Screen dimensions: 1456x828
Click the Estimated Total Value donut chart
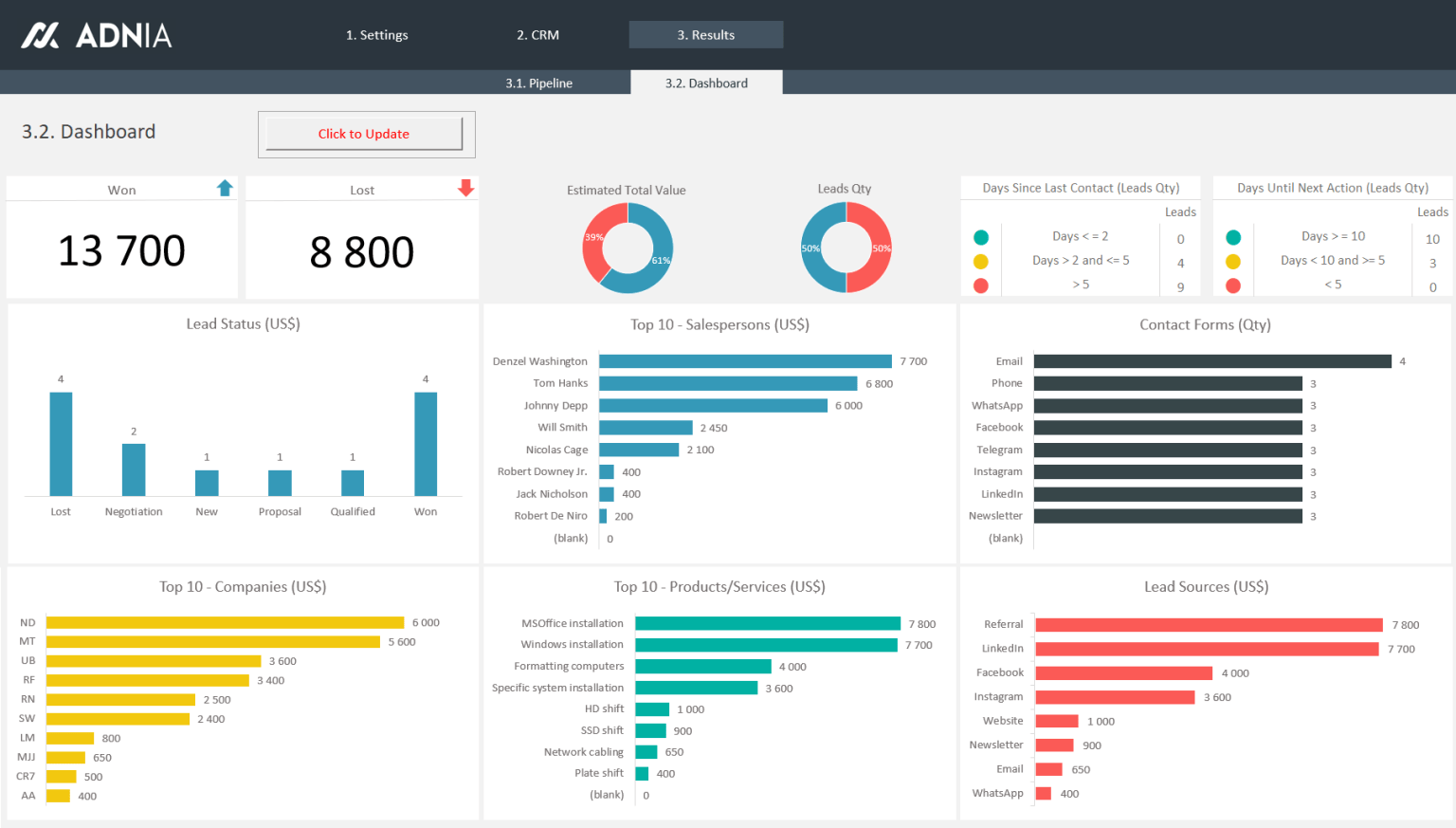pos(628,248)
